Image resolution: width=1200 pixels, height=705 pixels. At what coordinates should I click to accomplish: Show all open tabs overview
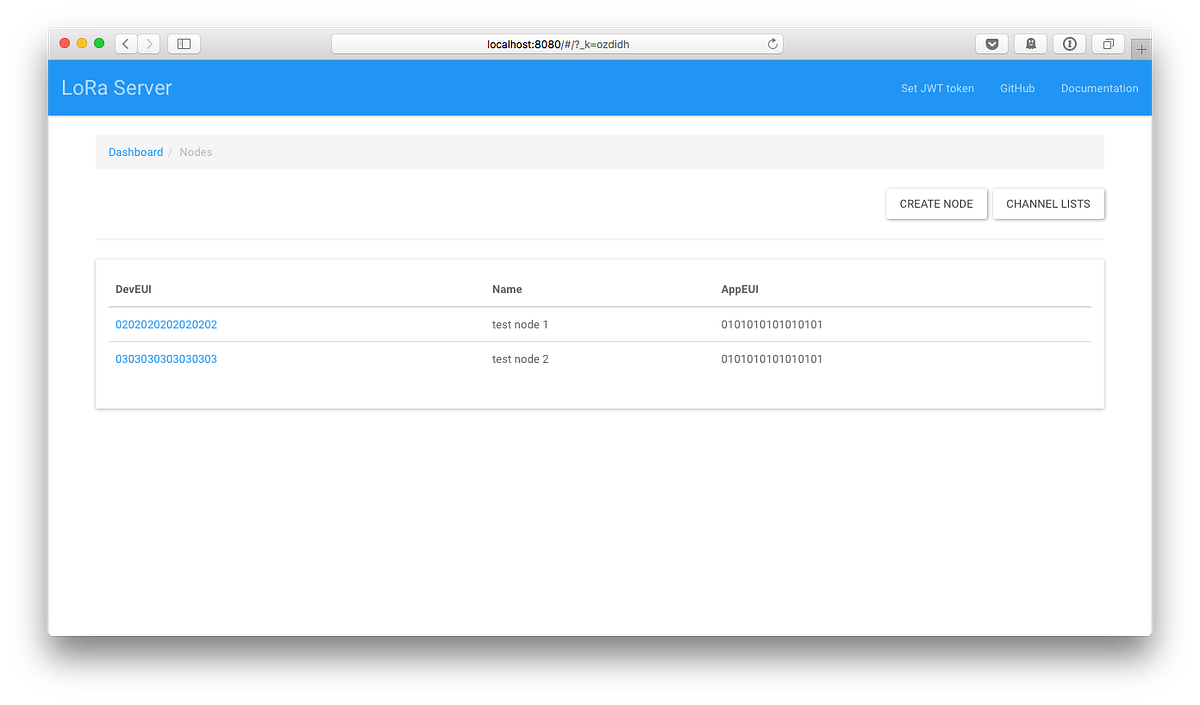pos(1107,44)
